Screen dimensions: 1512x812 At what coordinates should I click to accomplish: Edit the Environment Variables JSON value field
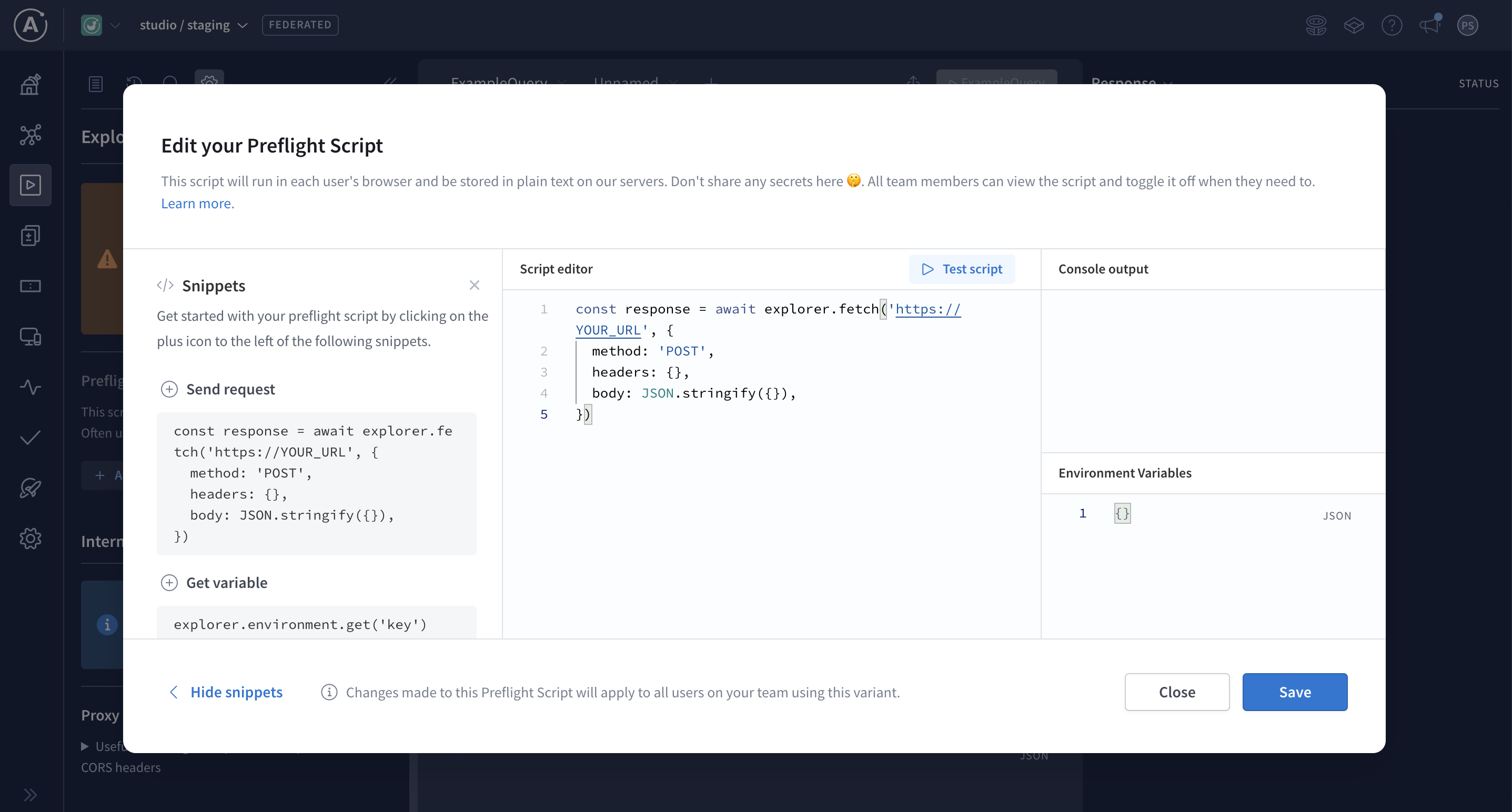(1122, 513)
